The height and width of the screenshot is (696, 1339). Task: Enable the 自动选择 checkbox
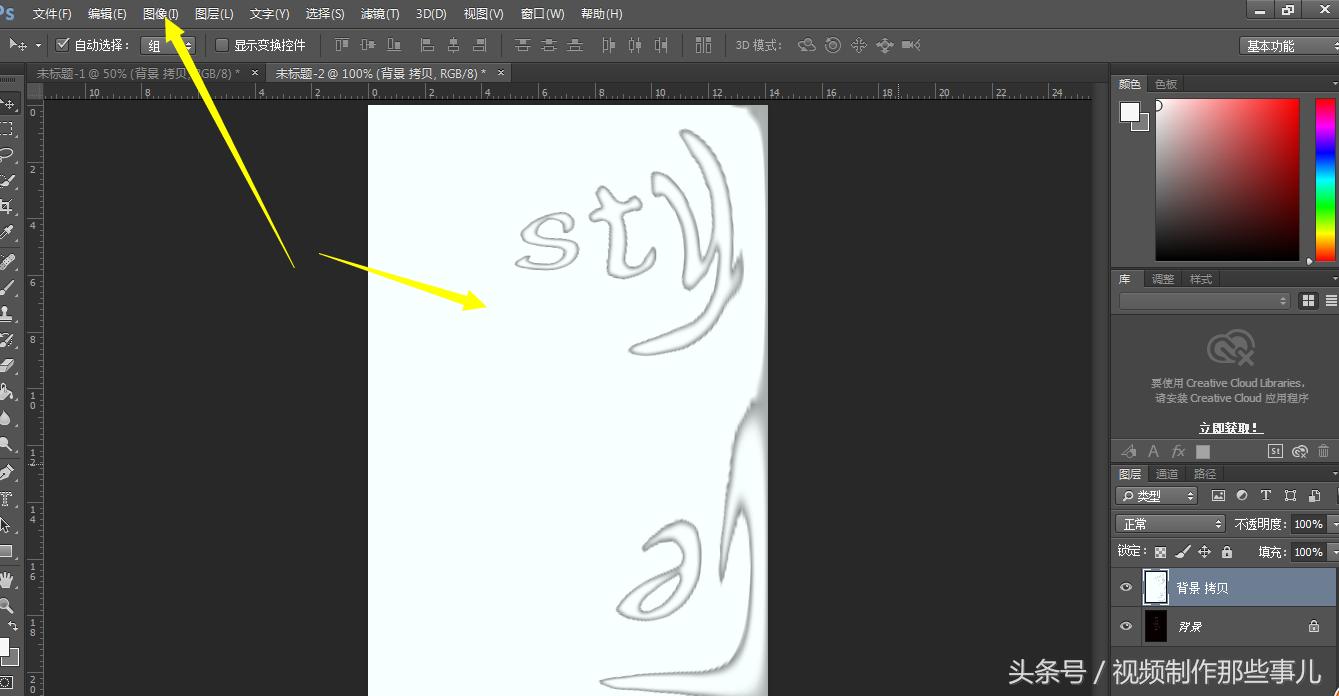pos(61,44)
